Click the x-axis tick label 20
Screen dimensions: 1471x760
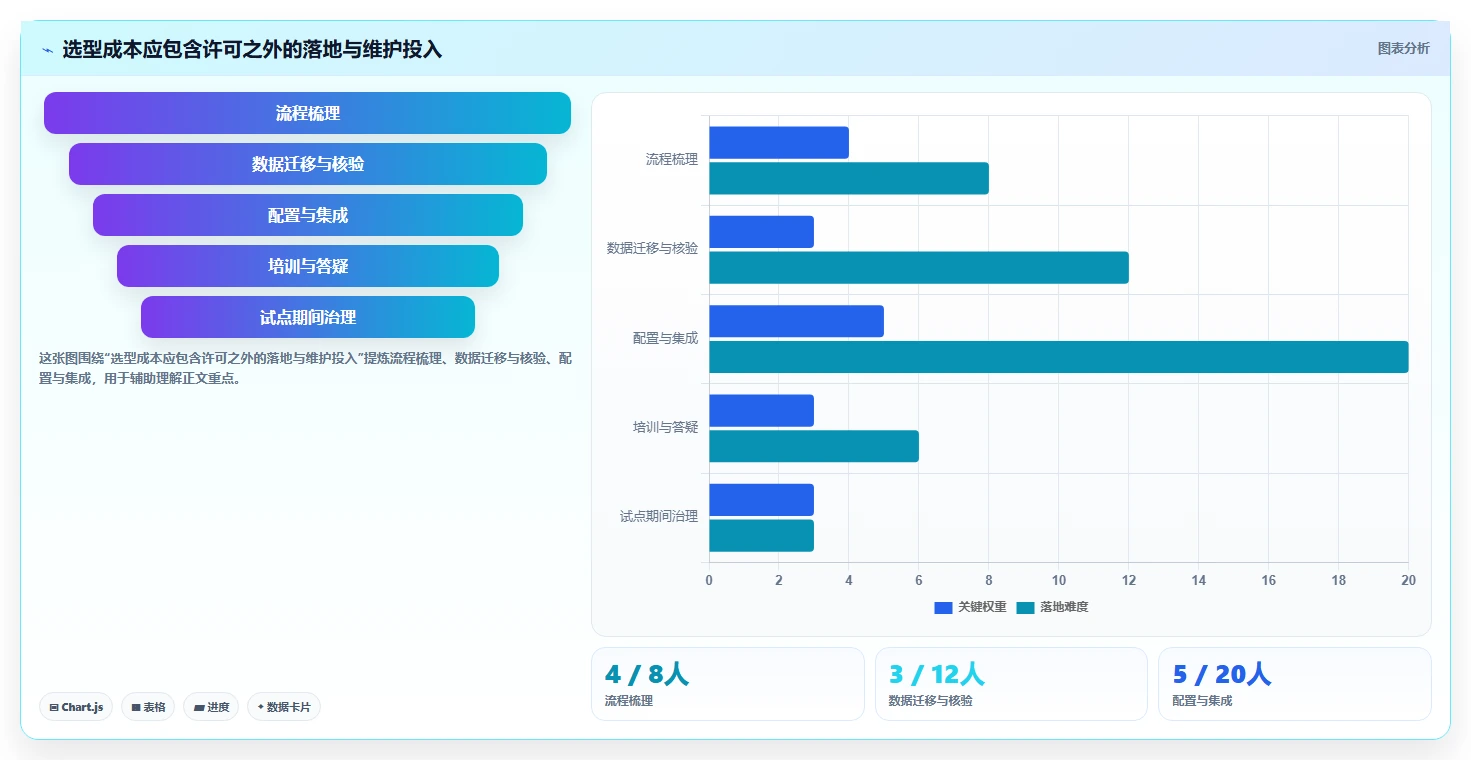1408,581
